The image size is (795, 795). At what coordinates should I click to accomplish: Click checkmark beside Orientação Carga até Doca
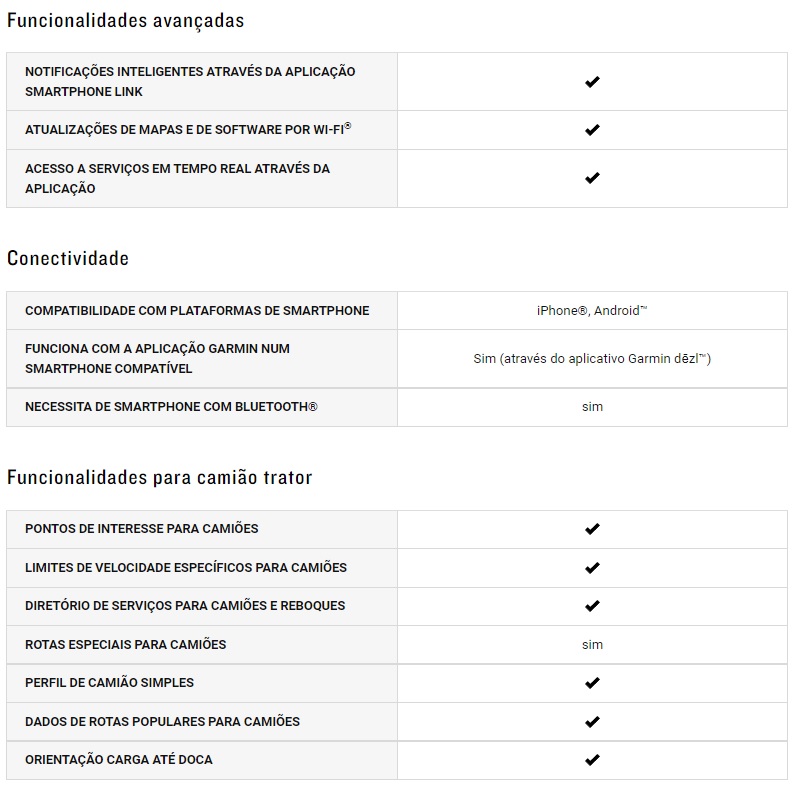[592, 760]
